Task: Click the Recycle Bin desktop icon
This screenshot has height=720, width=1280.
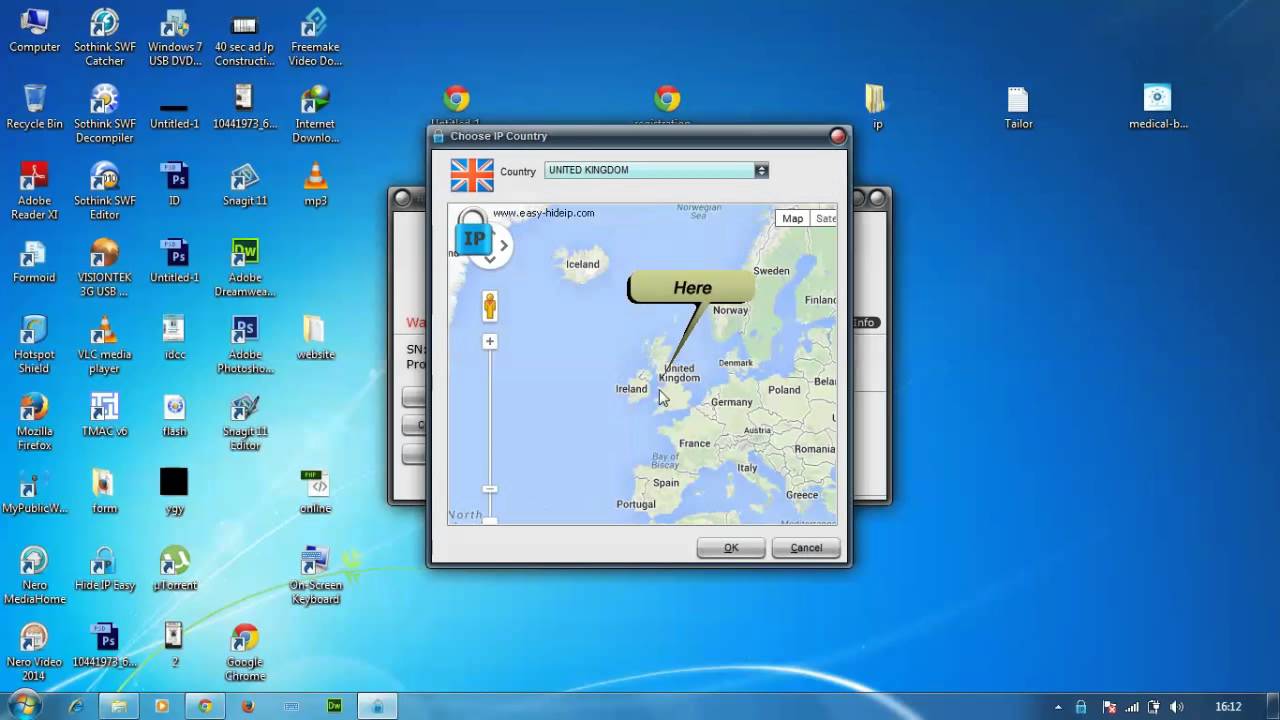Action: (35, 107)
